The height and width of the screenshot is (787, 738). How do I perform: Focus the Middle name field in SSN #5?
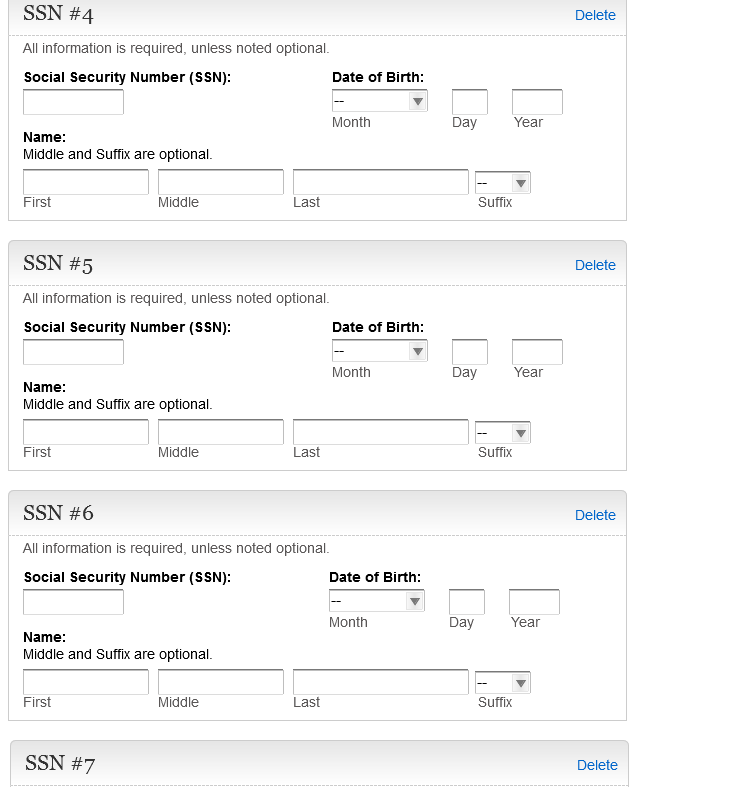(x=221, y=433)
